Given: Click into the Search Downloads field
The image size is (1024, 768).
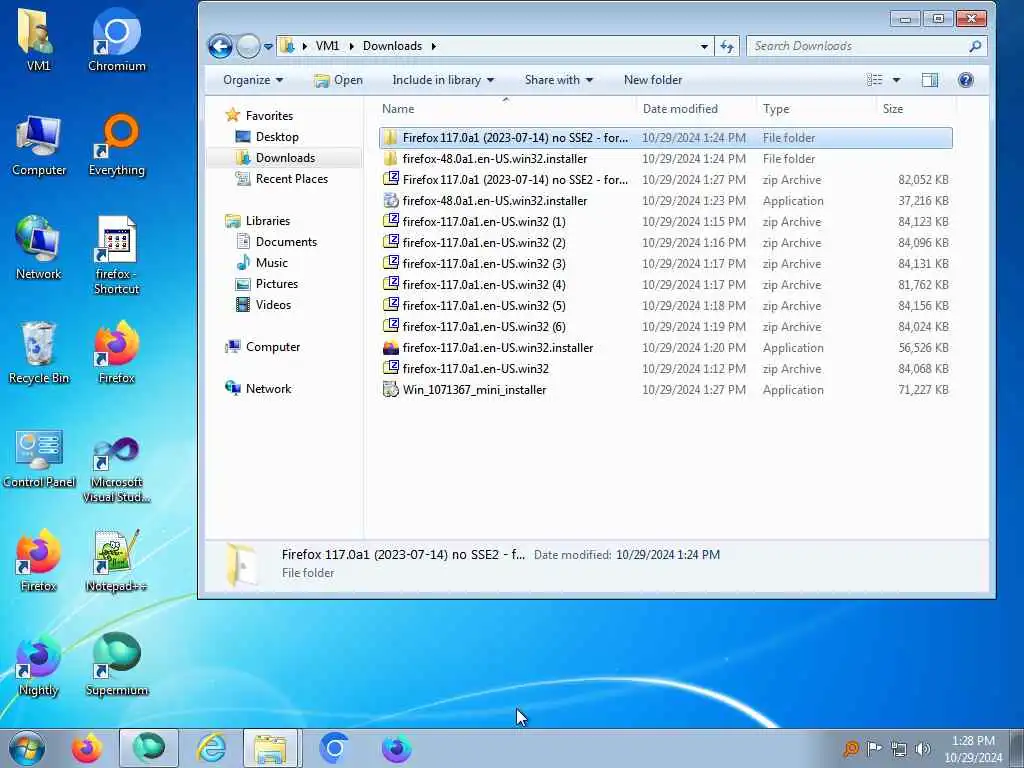Looking at the screenshot, I should point(856,46).
